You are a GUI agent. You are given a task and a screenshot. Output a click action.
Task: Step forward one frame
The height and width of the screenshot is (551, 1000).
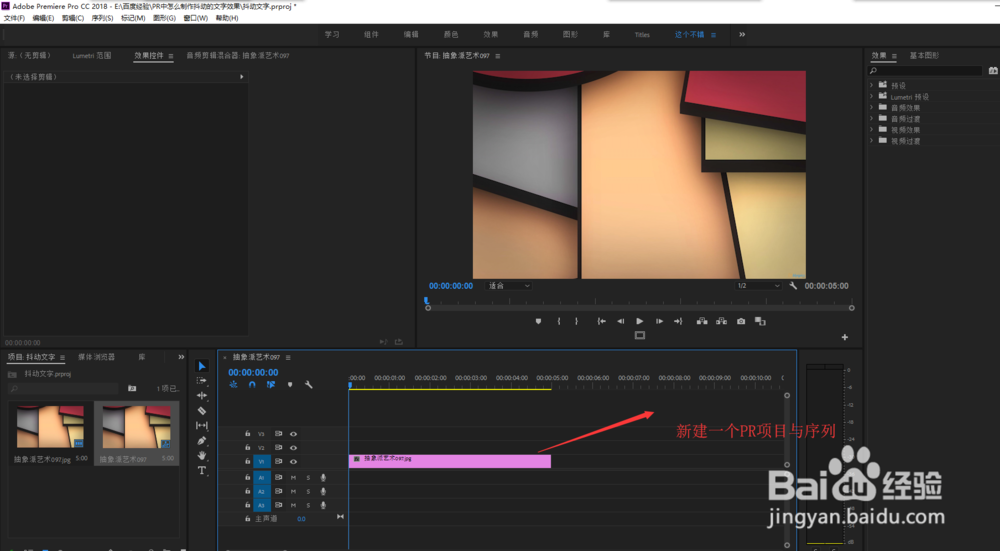coord(659,321)
